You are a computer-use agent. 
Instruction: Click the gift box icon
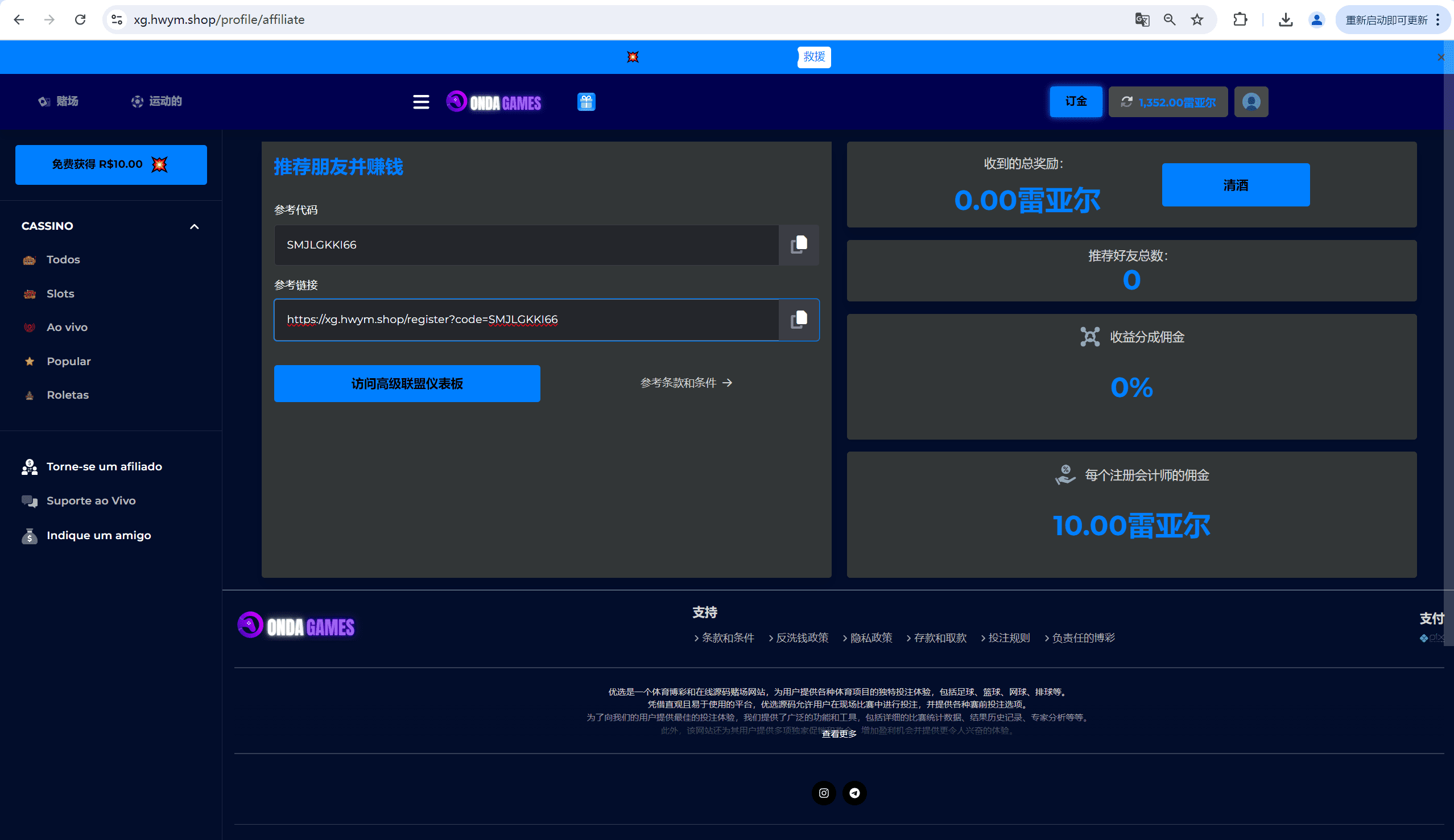click(x=586, y=102)
